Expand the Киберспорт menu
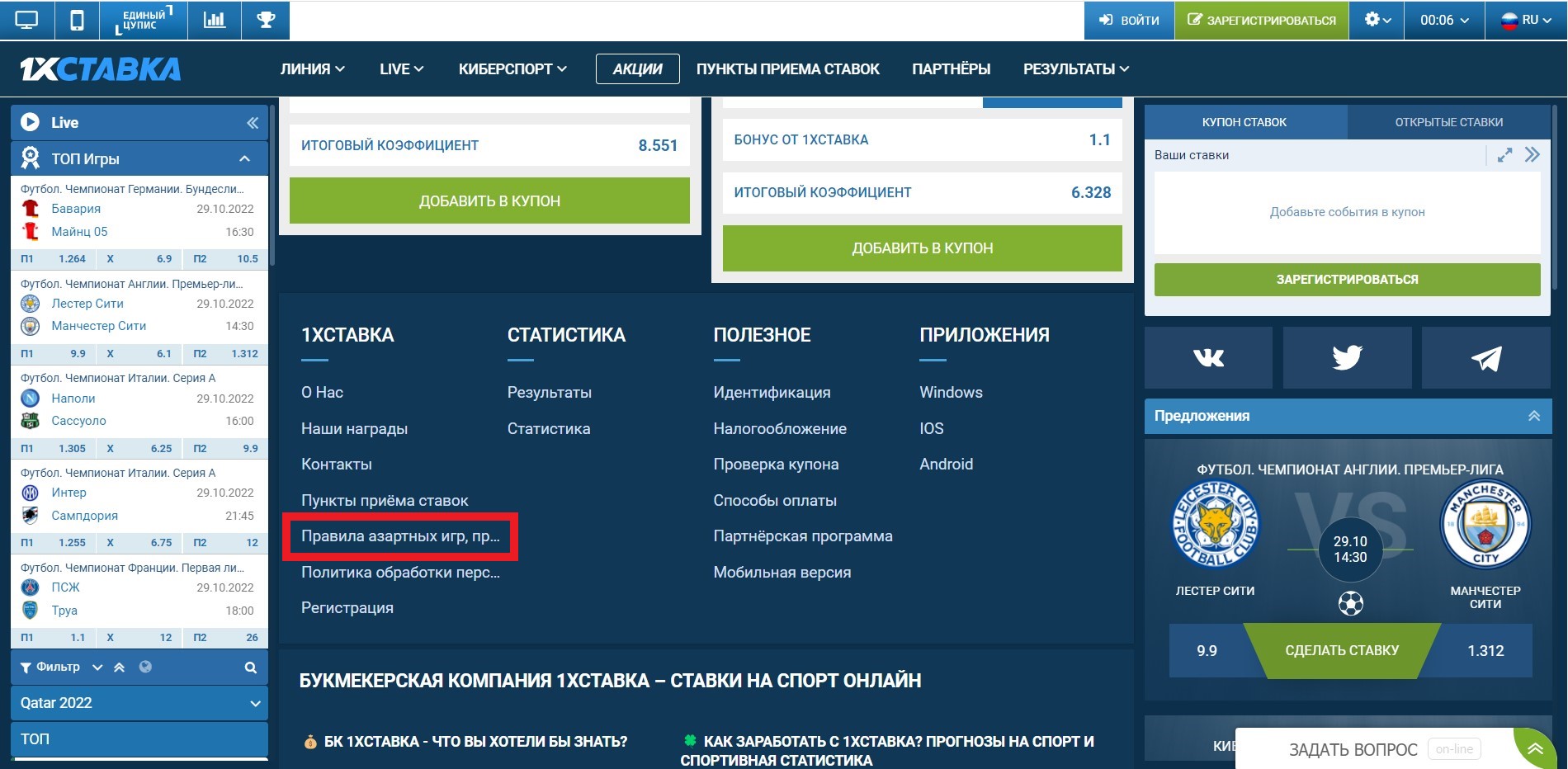The width and height of the screenshot is (1568, 769). tap(512, 69)
